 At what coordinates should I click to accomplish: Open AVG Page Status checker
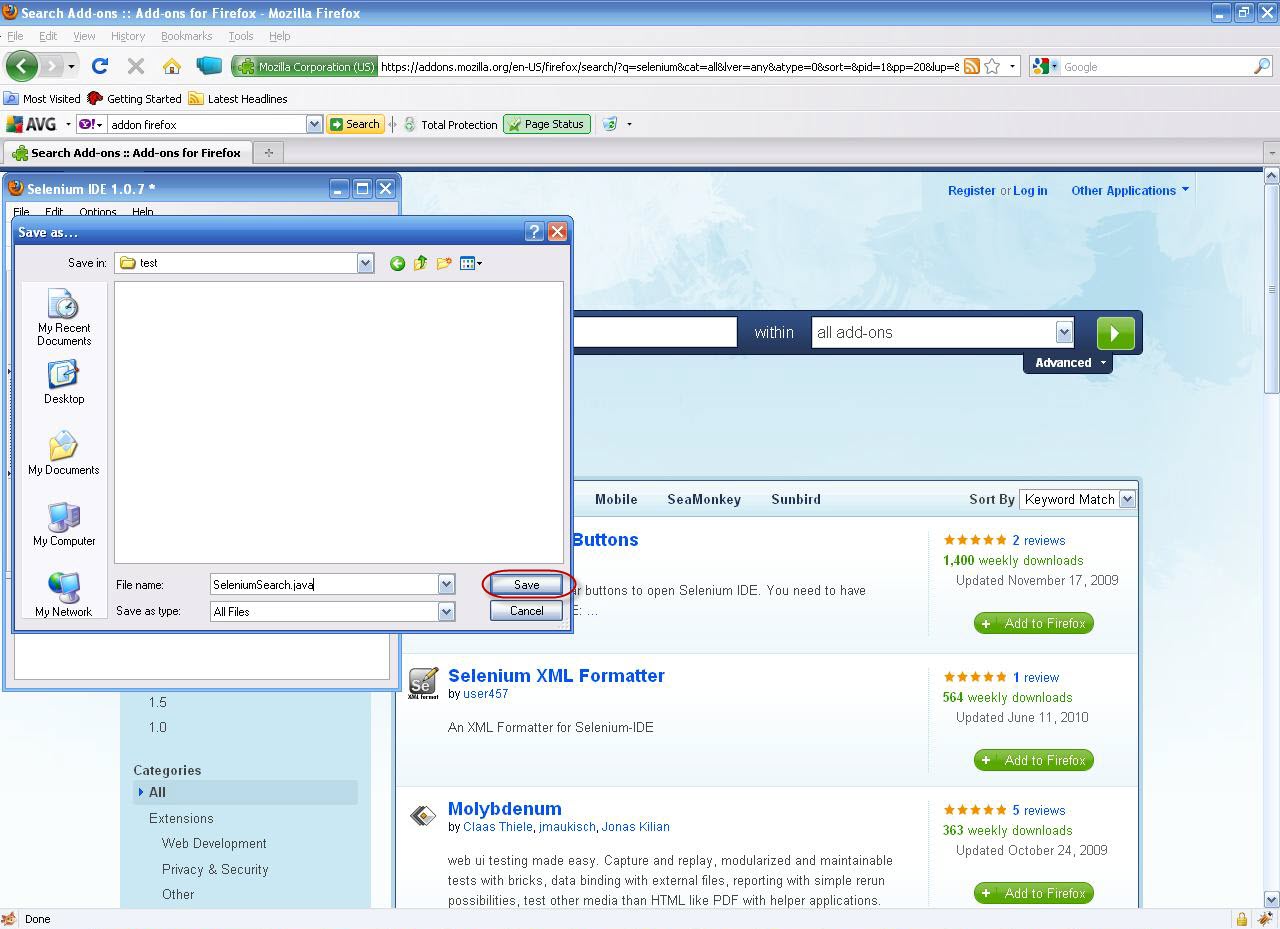[x=546, y=124]
